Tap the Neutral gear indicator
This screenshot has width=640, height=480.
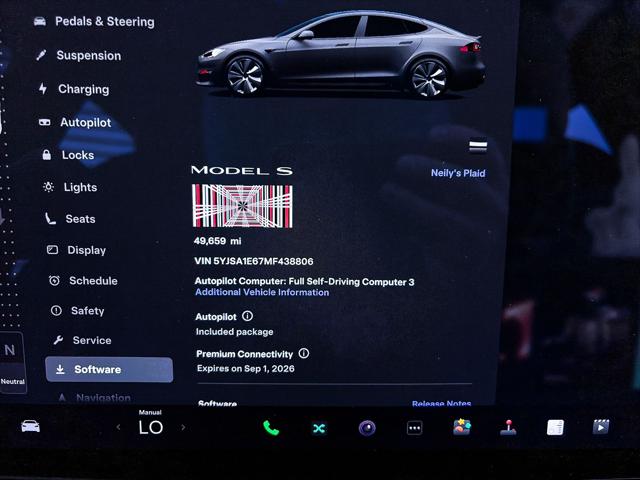[x=12, y=363]
